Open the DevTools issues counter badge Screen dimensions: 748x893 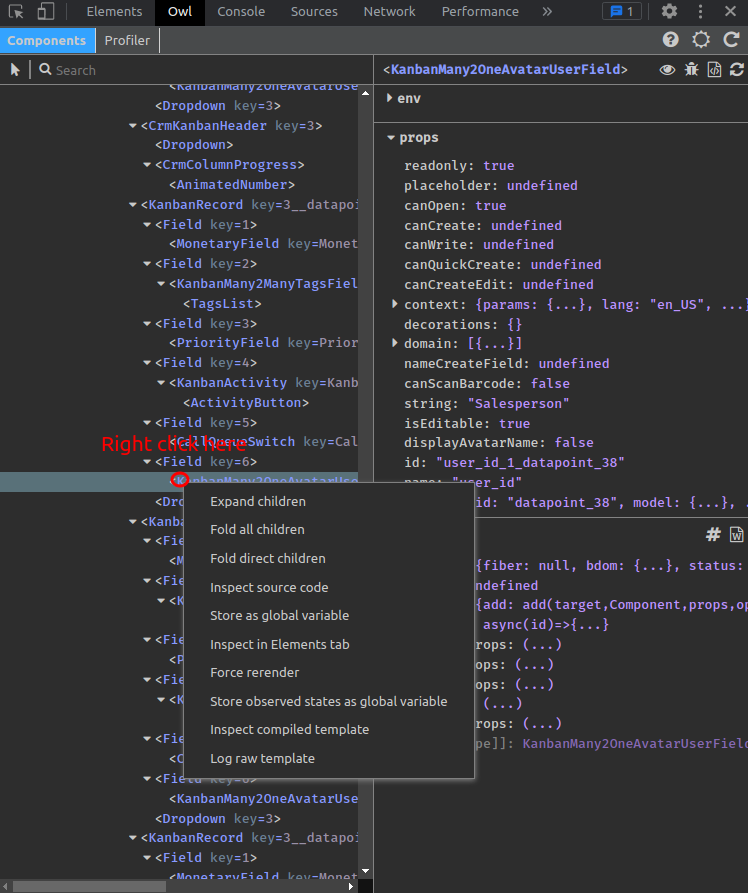tap(622, 11)
